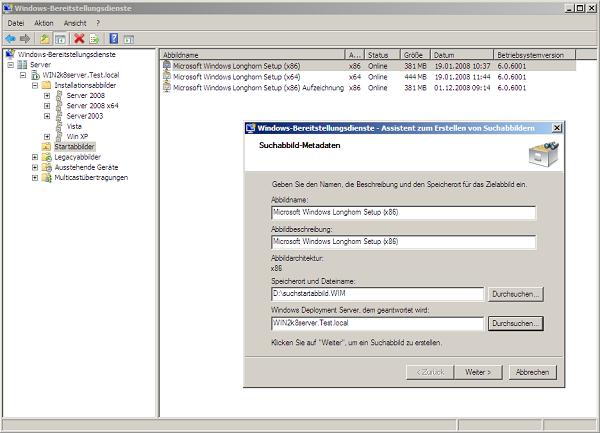Sort by Abbildname column header
The width and height of the screenshot is (600, 433).
pos(253,55)
